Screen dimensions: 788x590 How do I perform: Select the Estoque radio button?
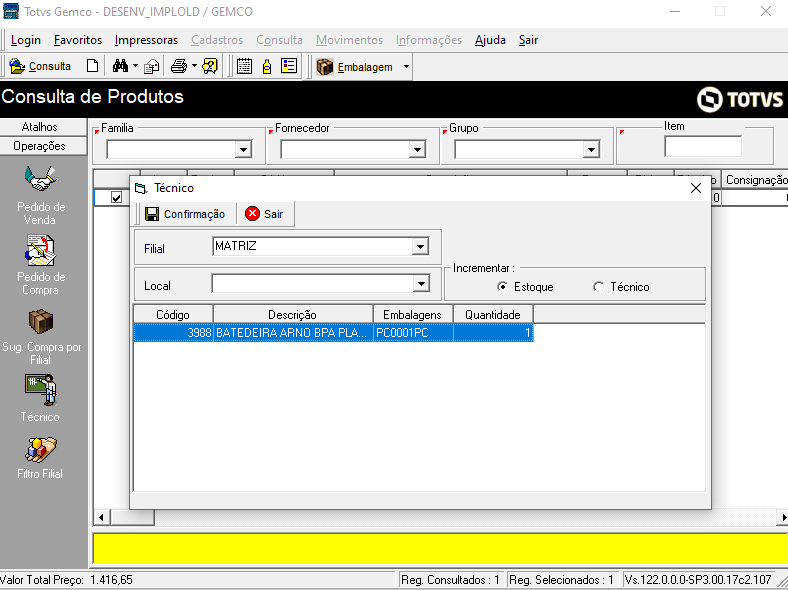pyautogui.click(x=502, y=286)
